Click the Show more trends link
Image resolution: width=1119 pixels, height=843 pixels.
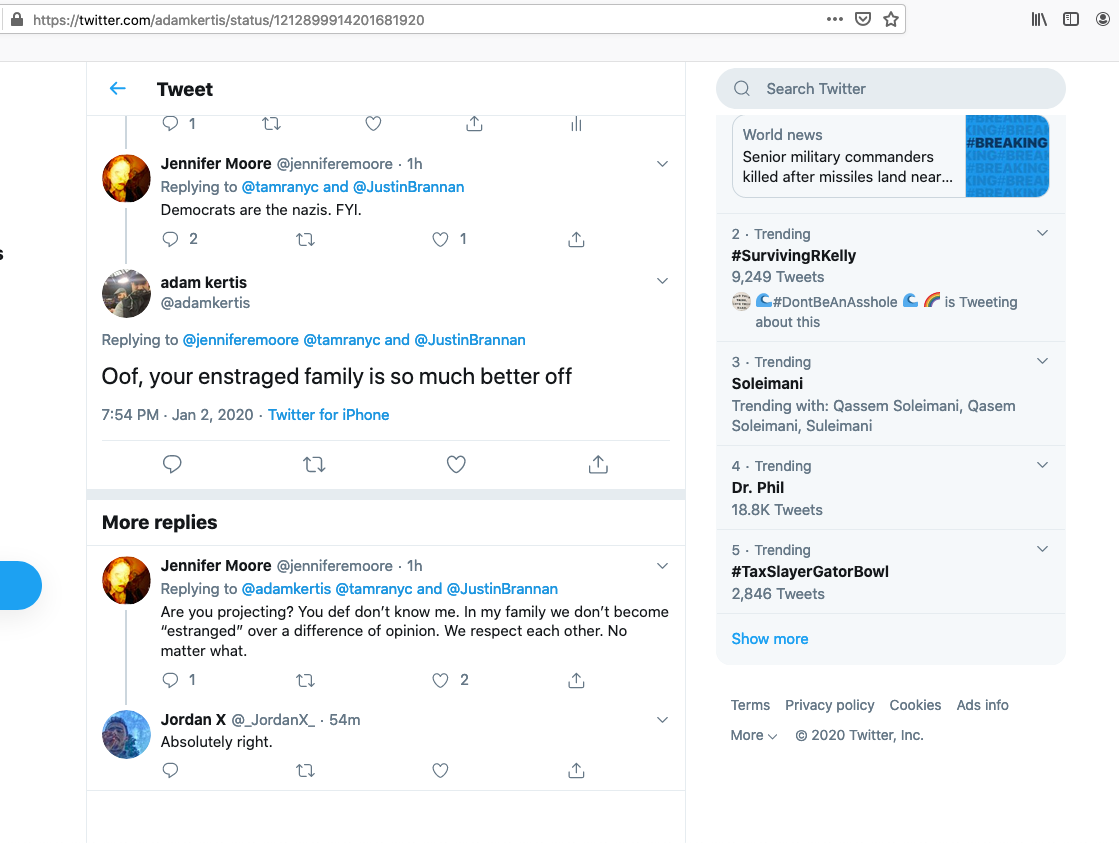tap(770, 639)
